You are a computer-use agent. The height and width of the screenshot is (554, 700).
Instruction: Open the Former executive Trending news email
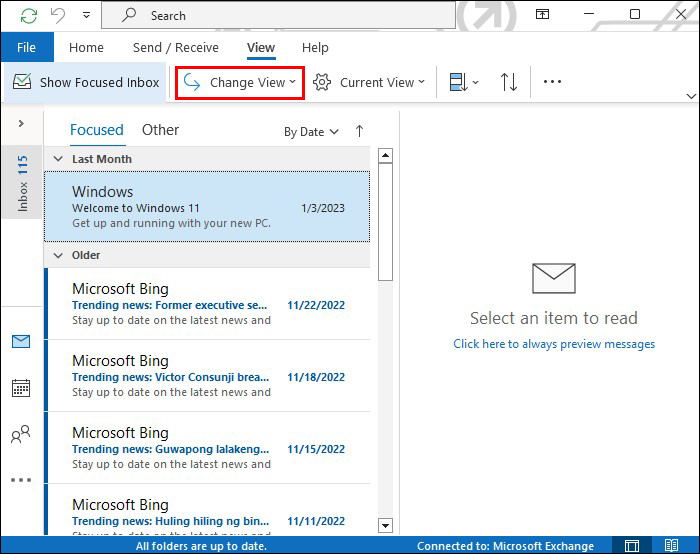point(207,304)
